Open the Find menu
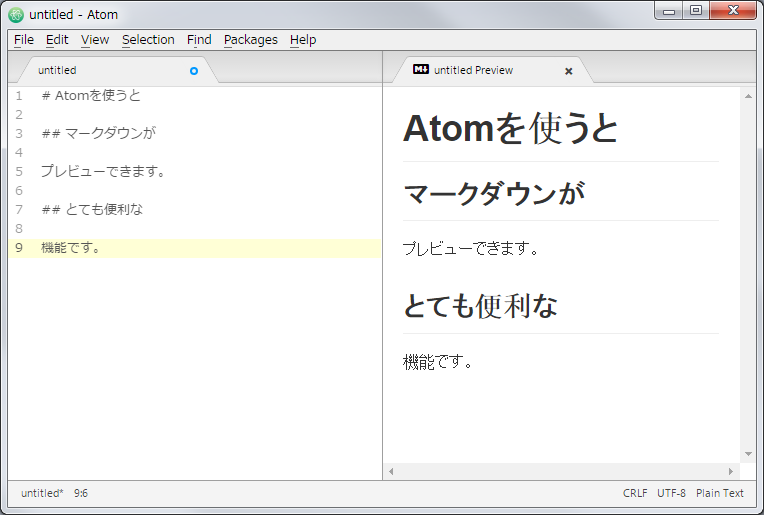 pos(199,40)
